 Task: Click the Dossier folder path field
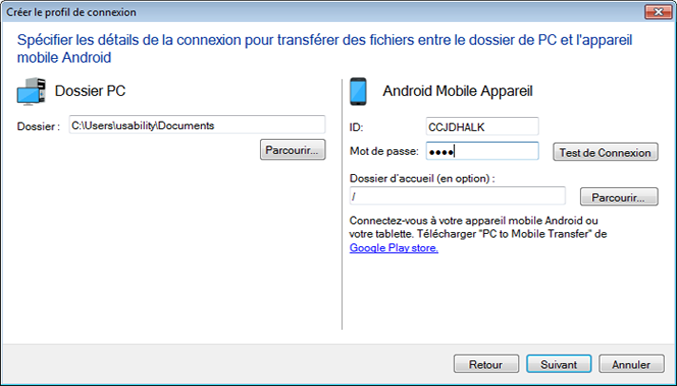pyautogui.click(x=197, y=125)
